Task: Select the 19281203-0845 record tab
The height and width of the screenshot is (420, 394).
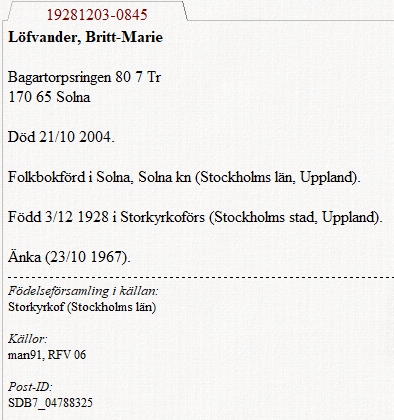Action: pos(97,15)
